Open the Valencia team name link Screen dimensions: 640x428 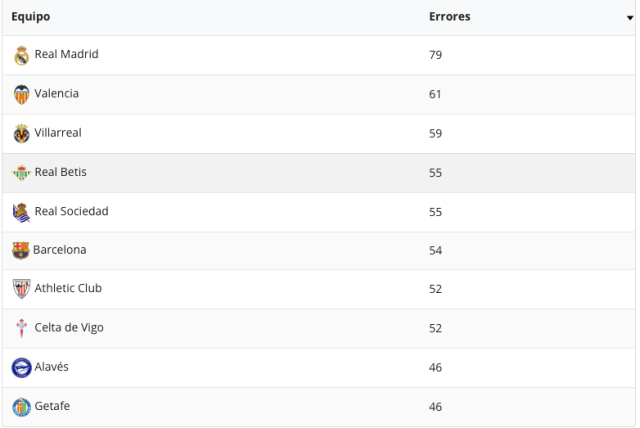57,93
